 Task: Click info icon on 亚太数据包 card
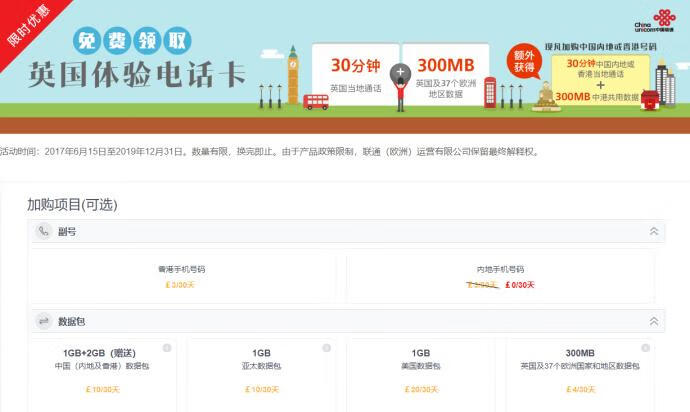click(326, 348)
